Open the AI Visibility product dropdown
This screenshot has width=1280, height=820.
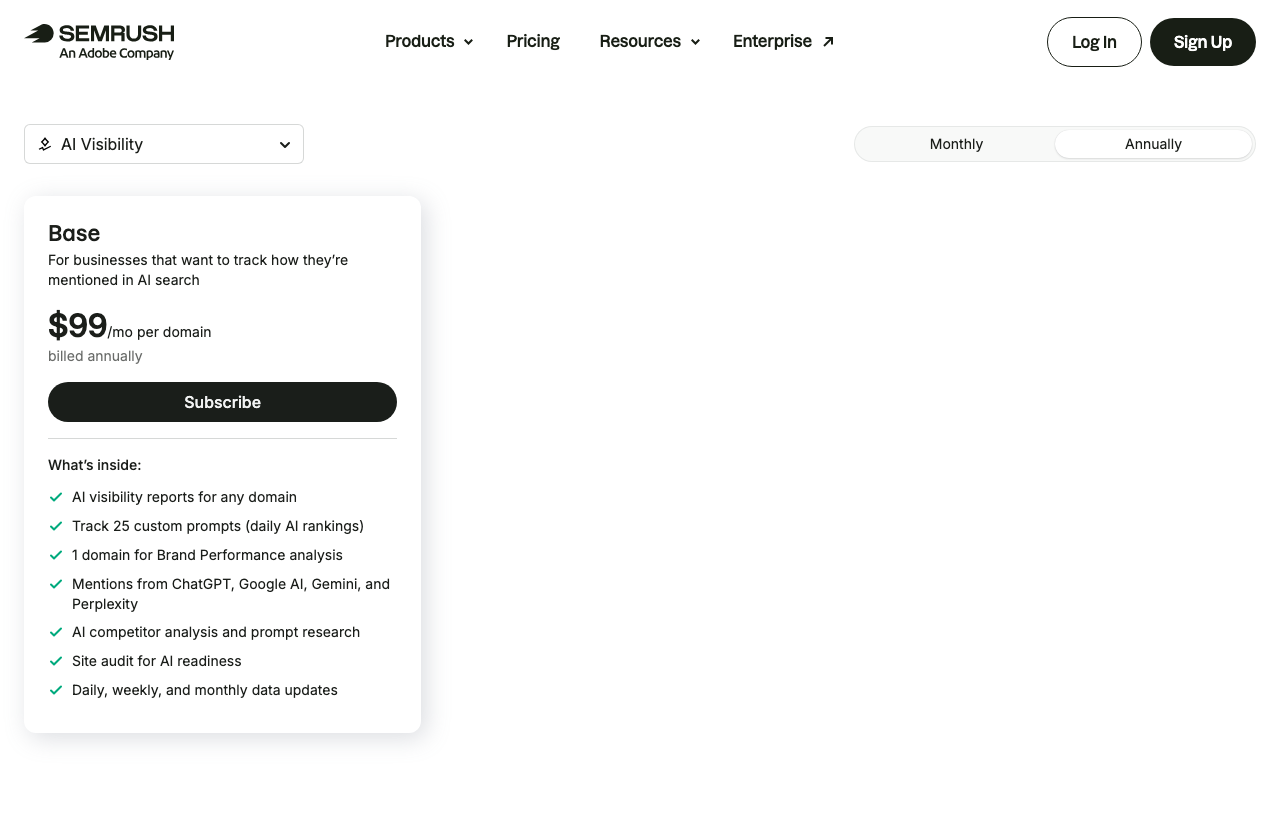tap(164, 144)
